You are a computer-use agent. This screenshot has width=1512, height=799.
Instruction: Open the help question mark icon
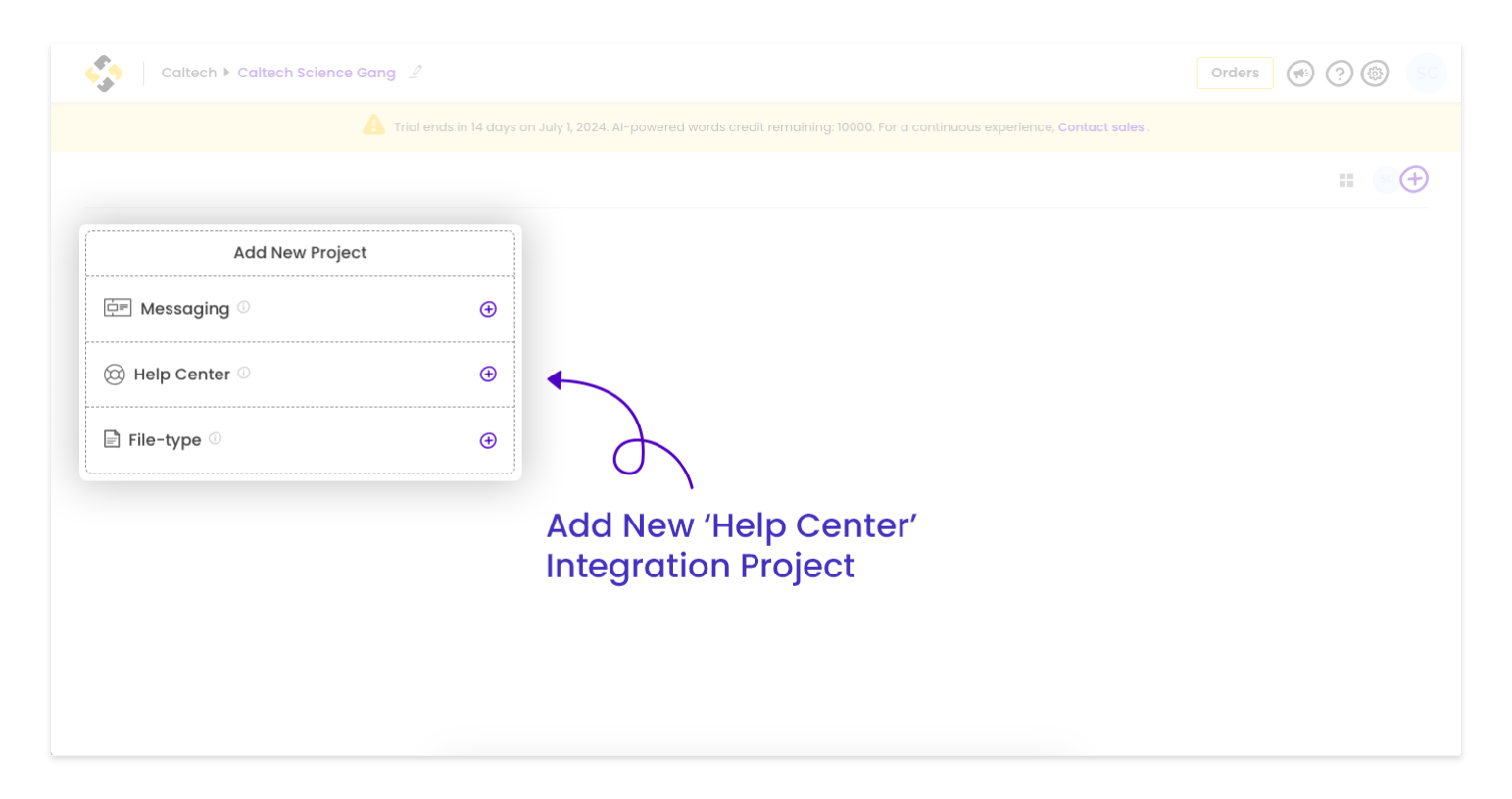point(1339,74)
